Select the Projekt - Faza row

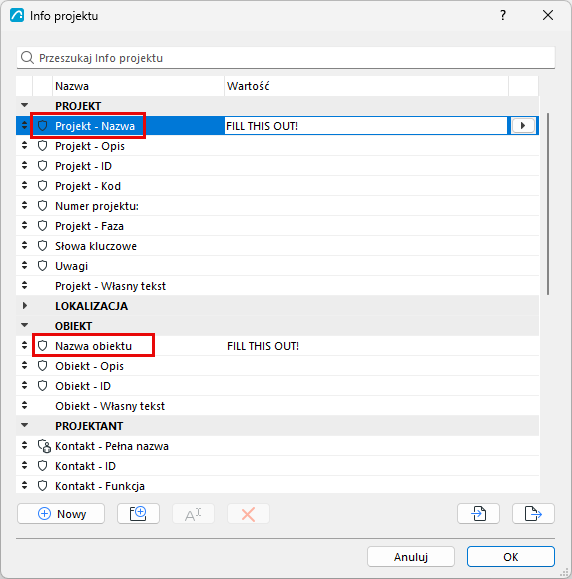click(x=277, y=226)
